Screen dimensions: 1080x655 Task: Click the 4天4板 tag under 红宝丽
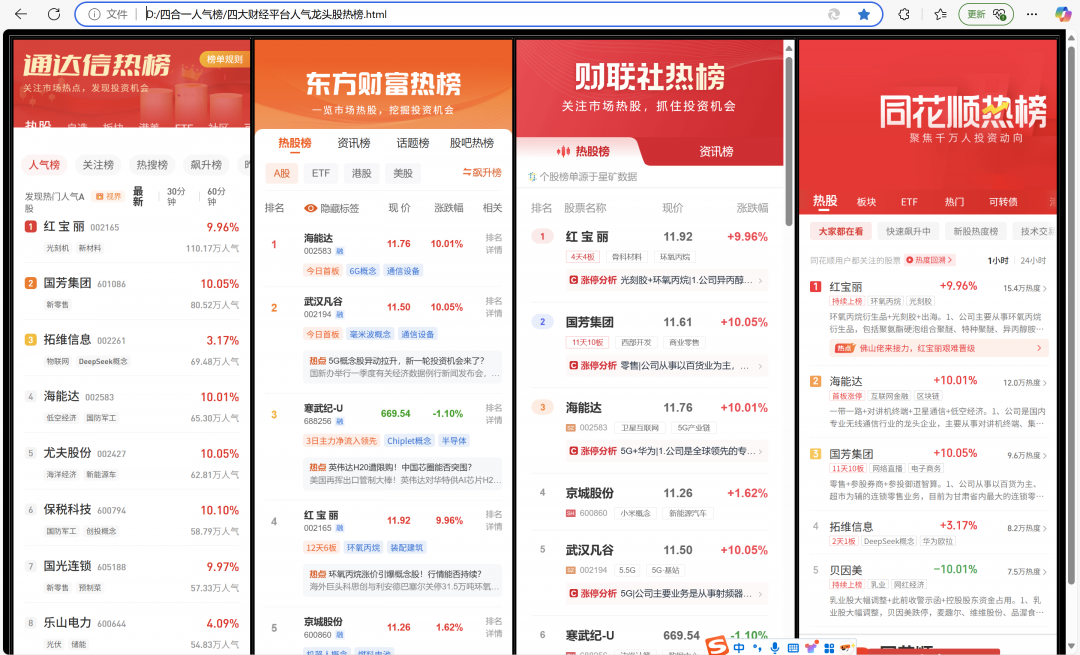pyautogui.click(x=582, y=257)
